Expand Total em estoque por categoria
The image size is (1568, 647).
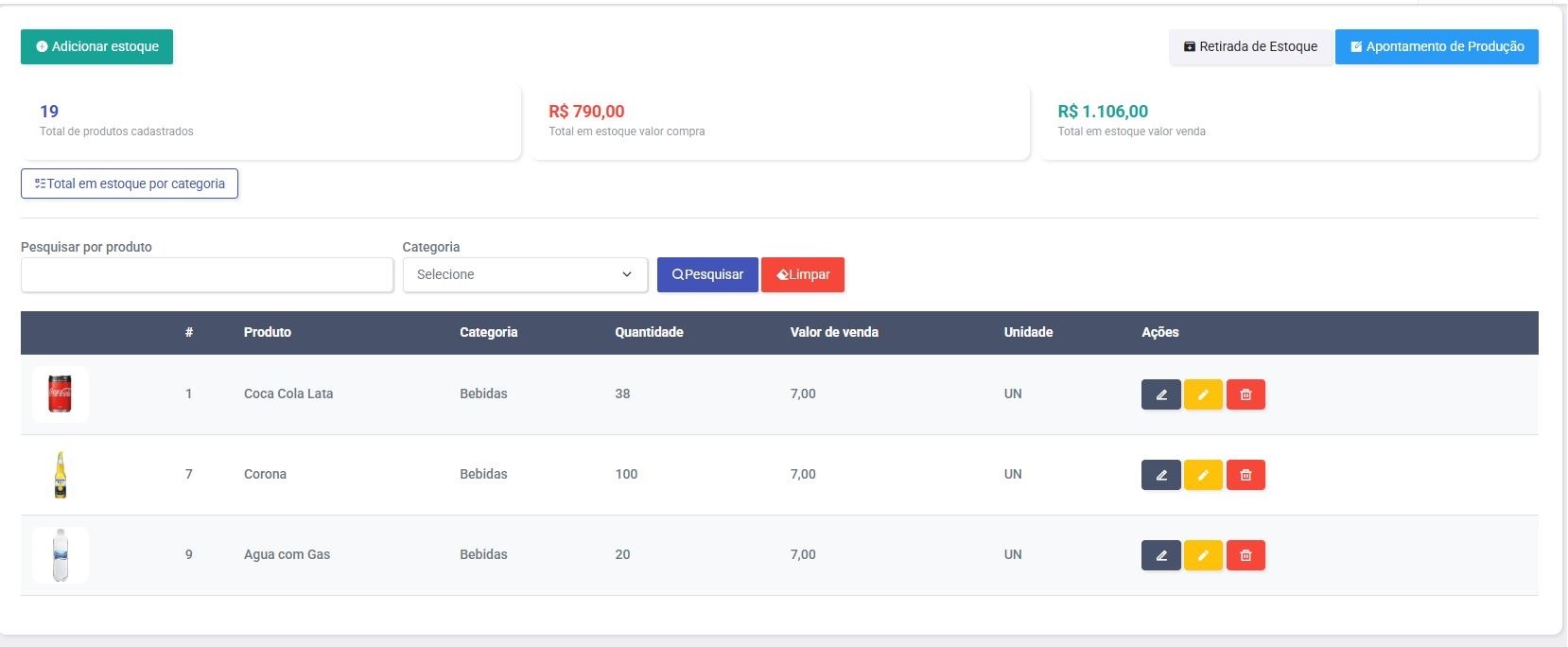(x=130, y=184)
